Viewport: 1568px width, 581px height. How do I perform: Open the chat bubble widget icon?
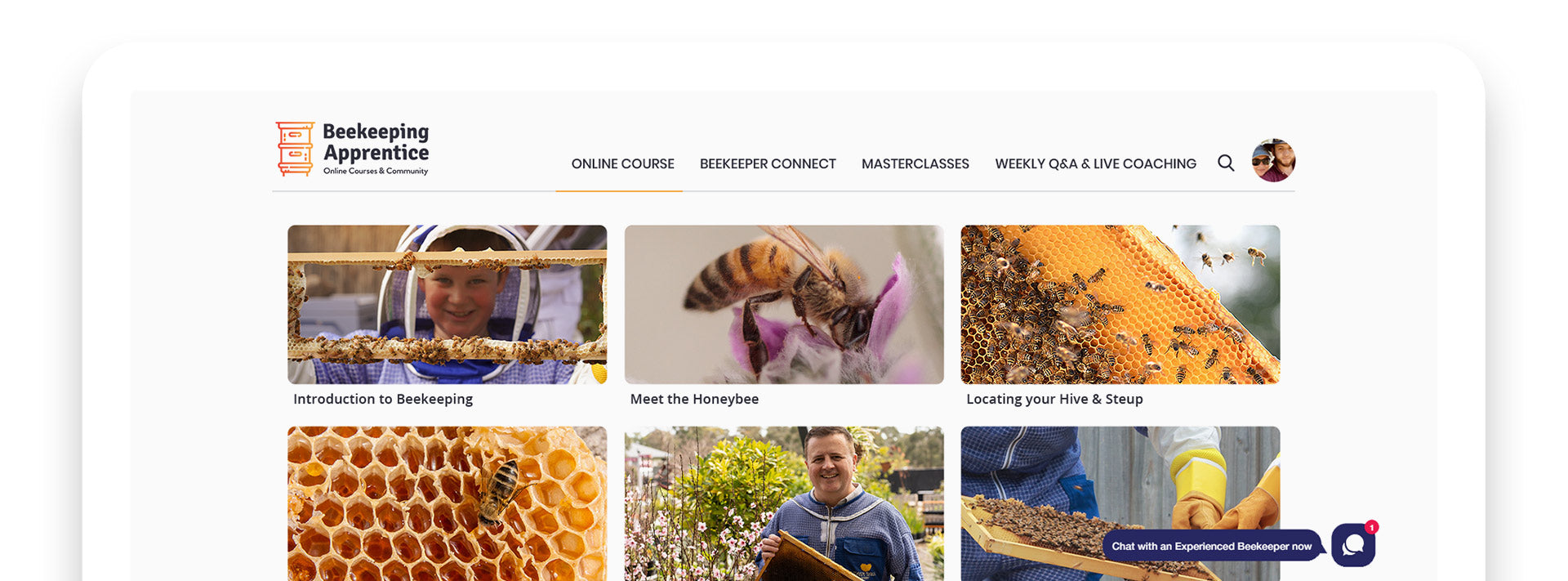point(1353,545)
